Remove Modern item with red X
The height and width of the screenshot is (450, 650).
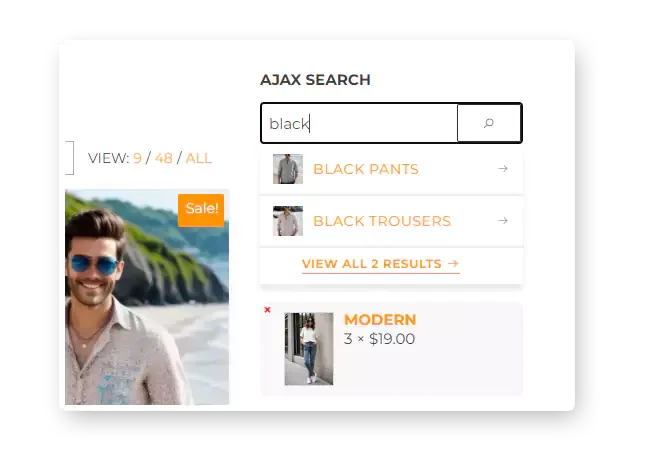(267, 310)
